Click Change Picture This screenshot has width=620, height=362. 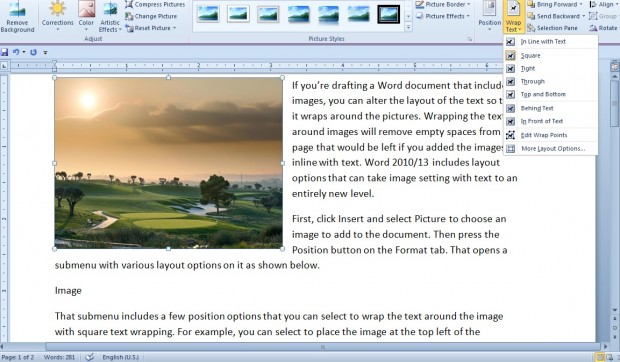[x=151, y=16]
